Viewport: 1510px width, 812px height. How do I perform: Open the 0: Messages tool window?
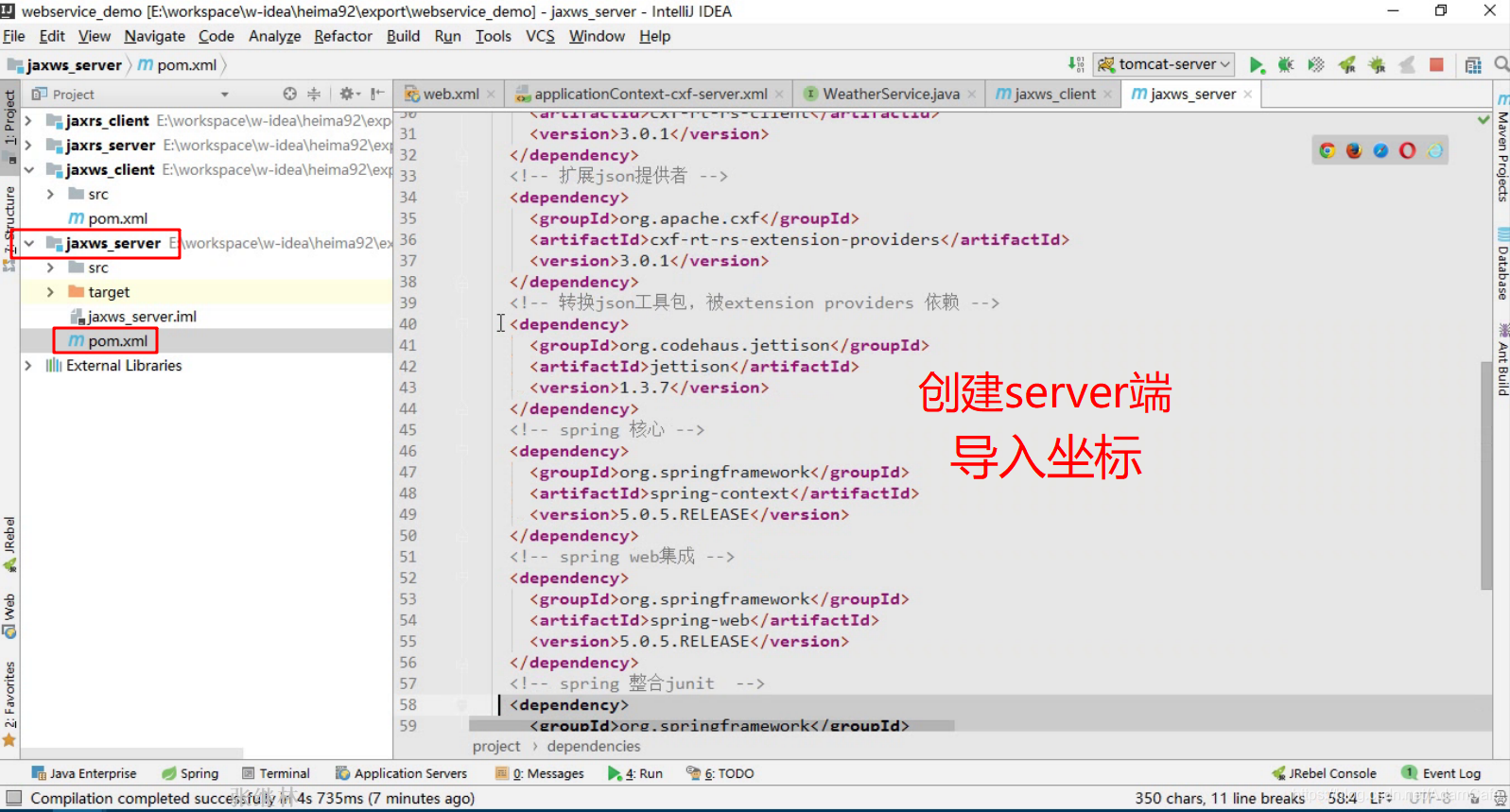point(540,773)
